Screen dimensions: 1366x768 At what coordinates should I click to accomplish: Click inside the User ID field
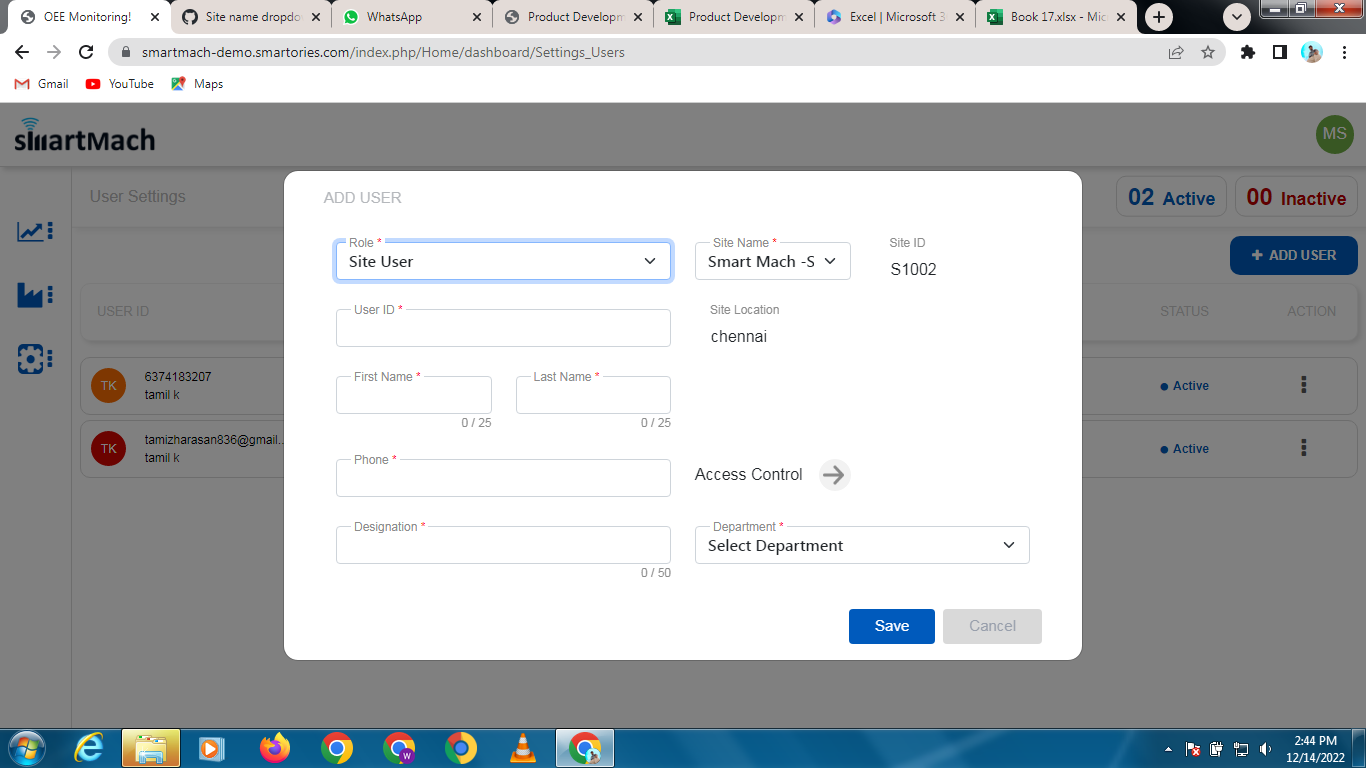[x=503, y=328]
